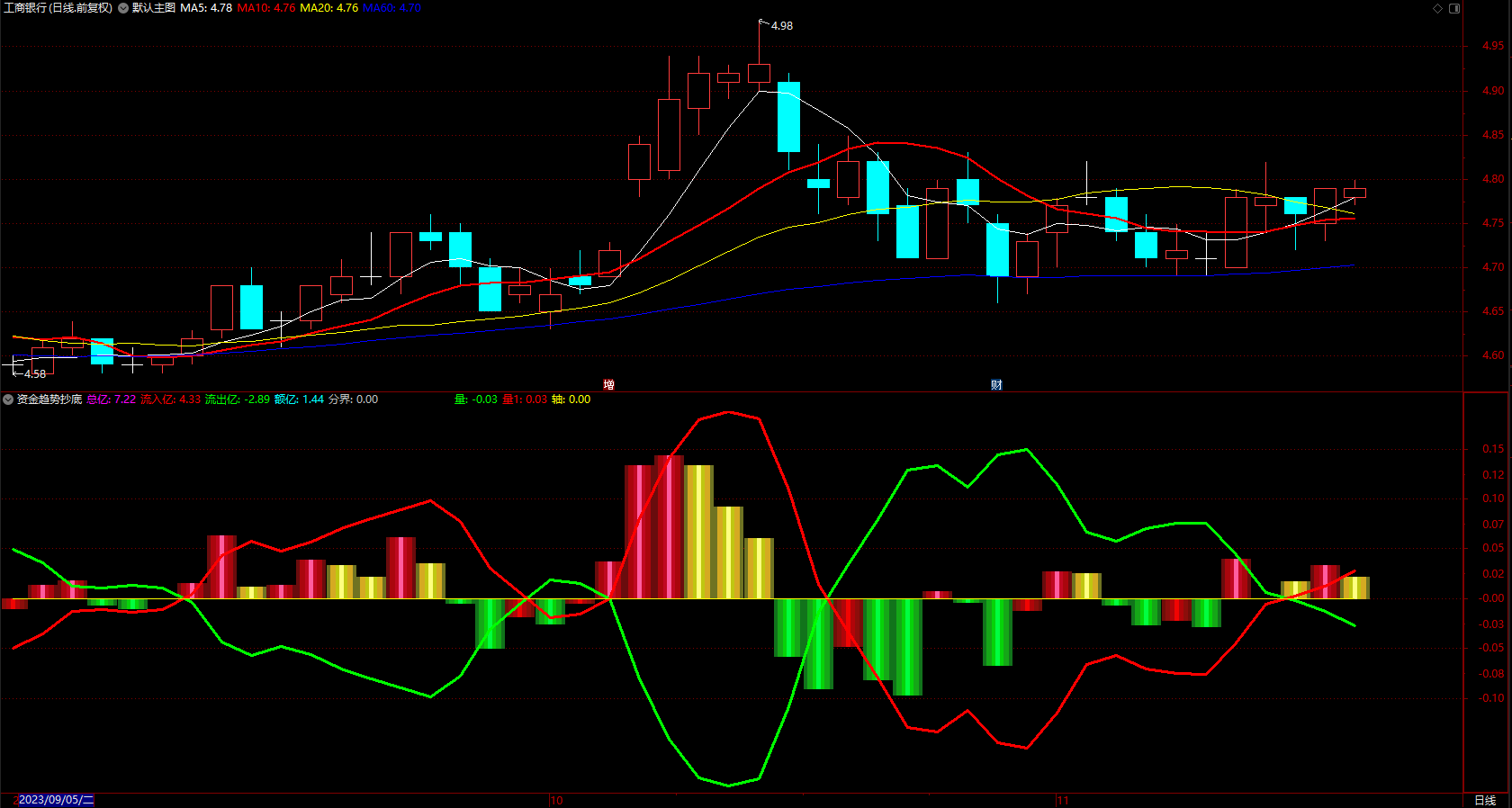Click the MA10: 4.76 legend value
Screen dimensions: 1512x808
(266, 8)
